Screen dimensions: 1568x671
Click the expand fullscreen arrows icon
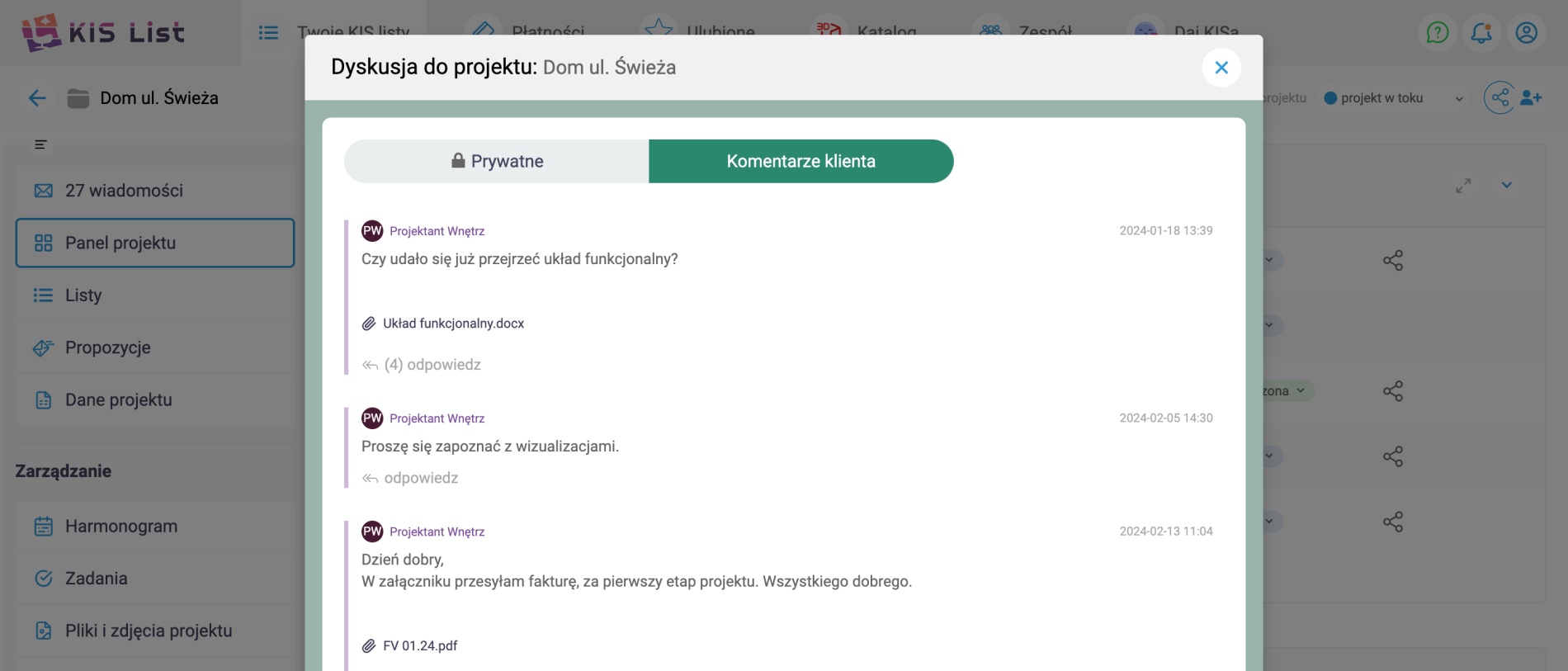tap(1463, 186)
